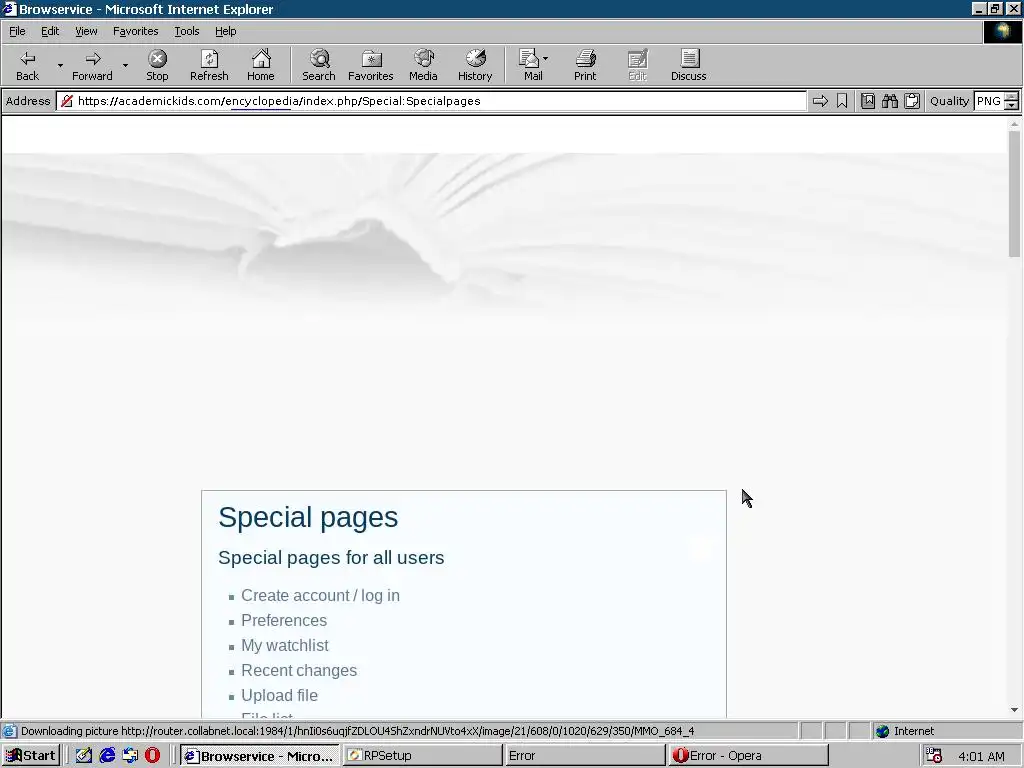Click the clipboard paste icon near Quality
The height and width of the screenshot is (768, 1024).
[x=912, y=101]
